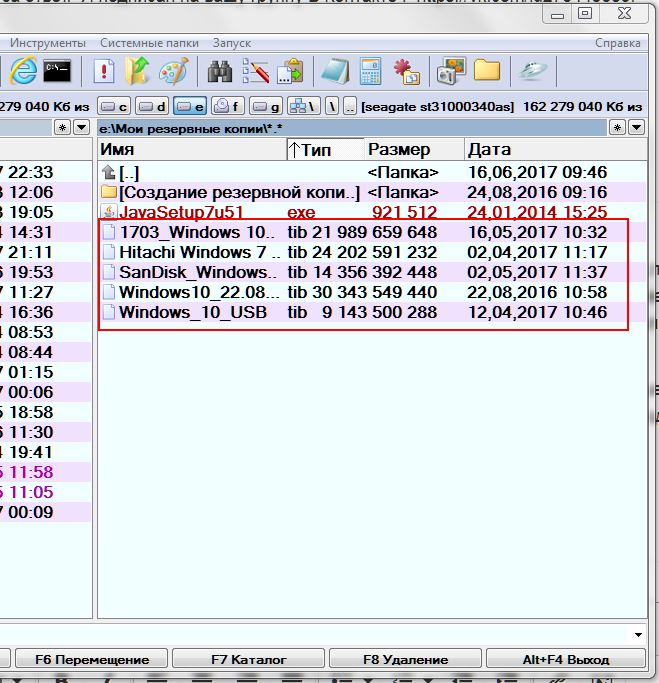Minimize the Total Commander window
This screenshot has height=683, width=659.
557,14
